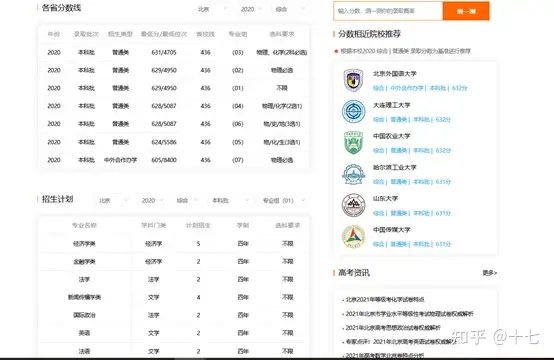Open news 专家点评 2021年北京高考英语试卷
The height and width of the screenshot is (360, 554).
[x=401, y=342]
